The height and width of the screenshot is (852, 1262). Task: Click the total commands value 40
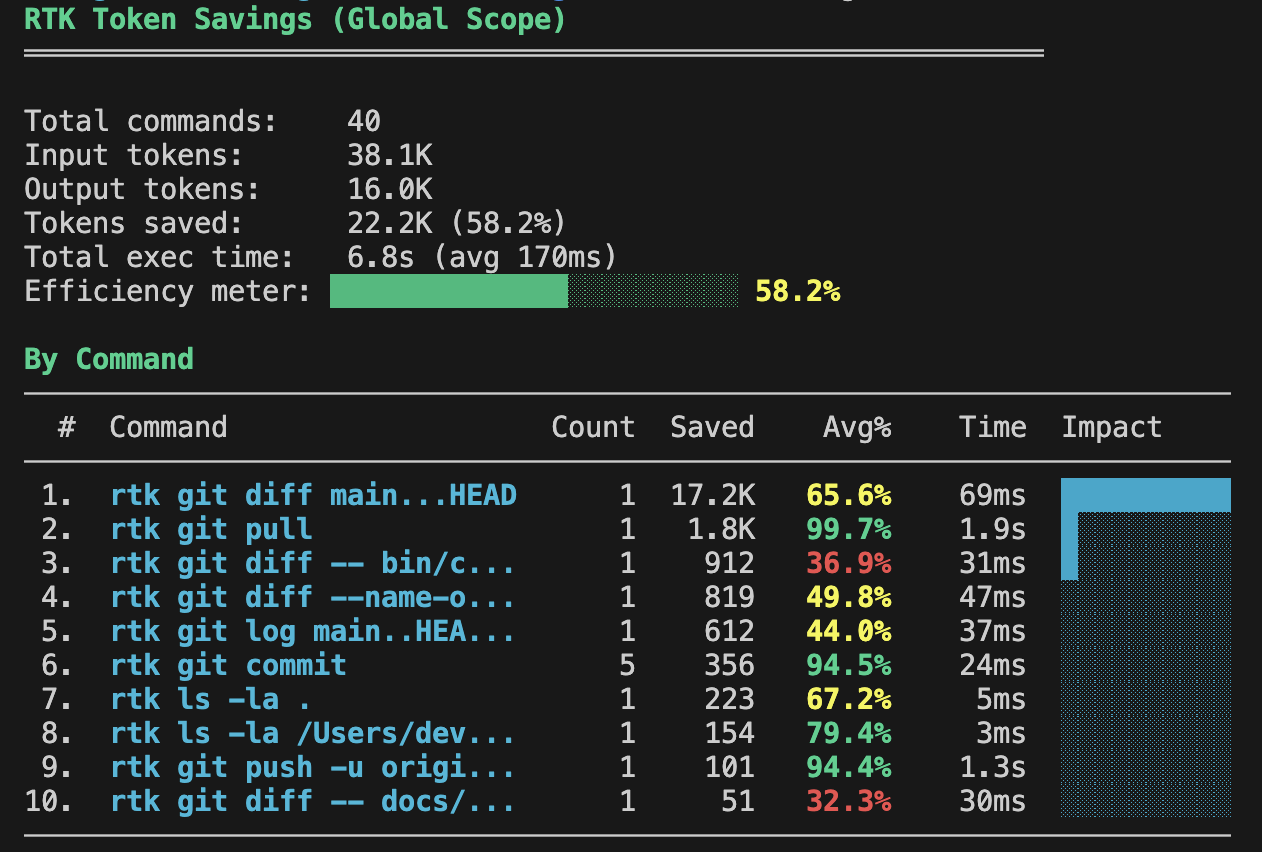(364, 121)
